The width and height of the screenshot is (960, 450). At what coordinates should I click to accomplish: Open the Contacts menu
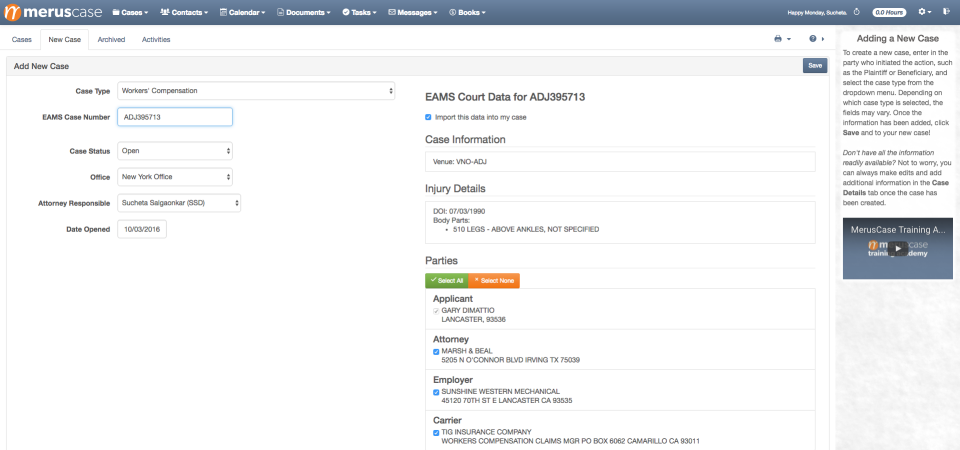(x=184, y=12)
